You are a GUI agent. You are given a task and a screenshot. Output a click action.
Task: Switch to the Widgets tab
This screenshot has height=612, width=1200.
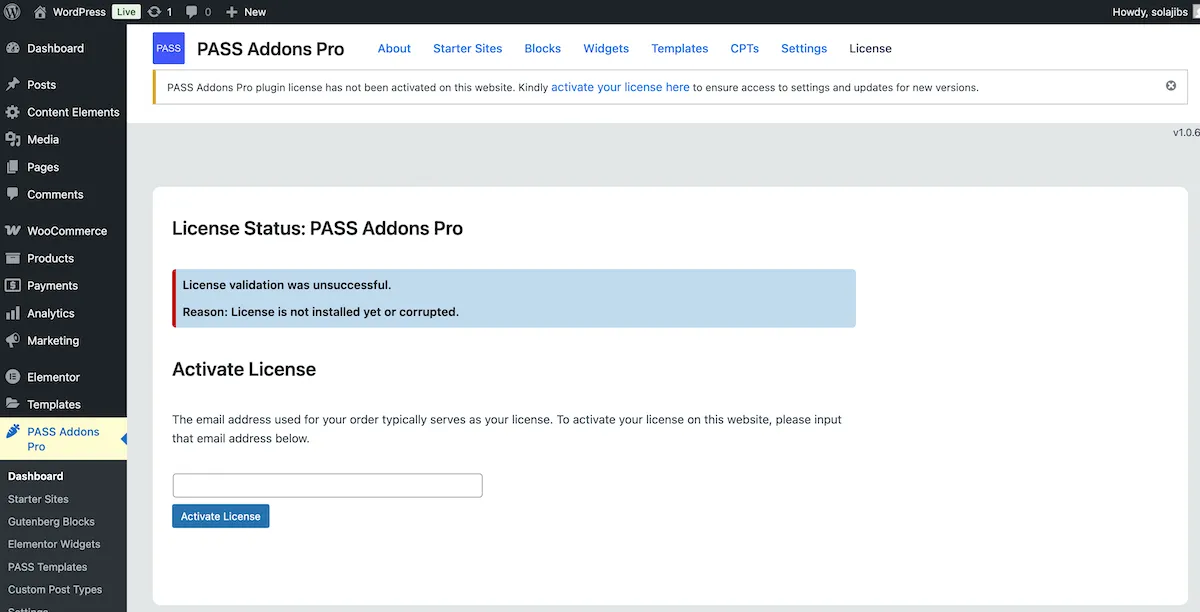pyautogui.click(x=606, y=48)
